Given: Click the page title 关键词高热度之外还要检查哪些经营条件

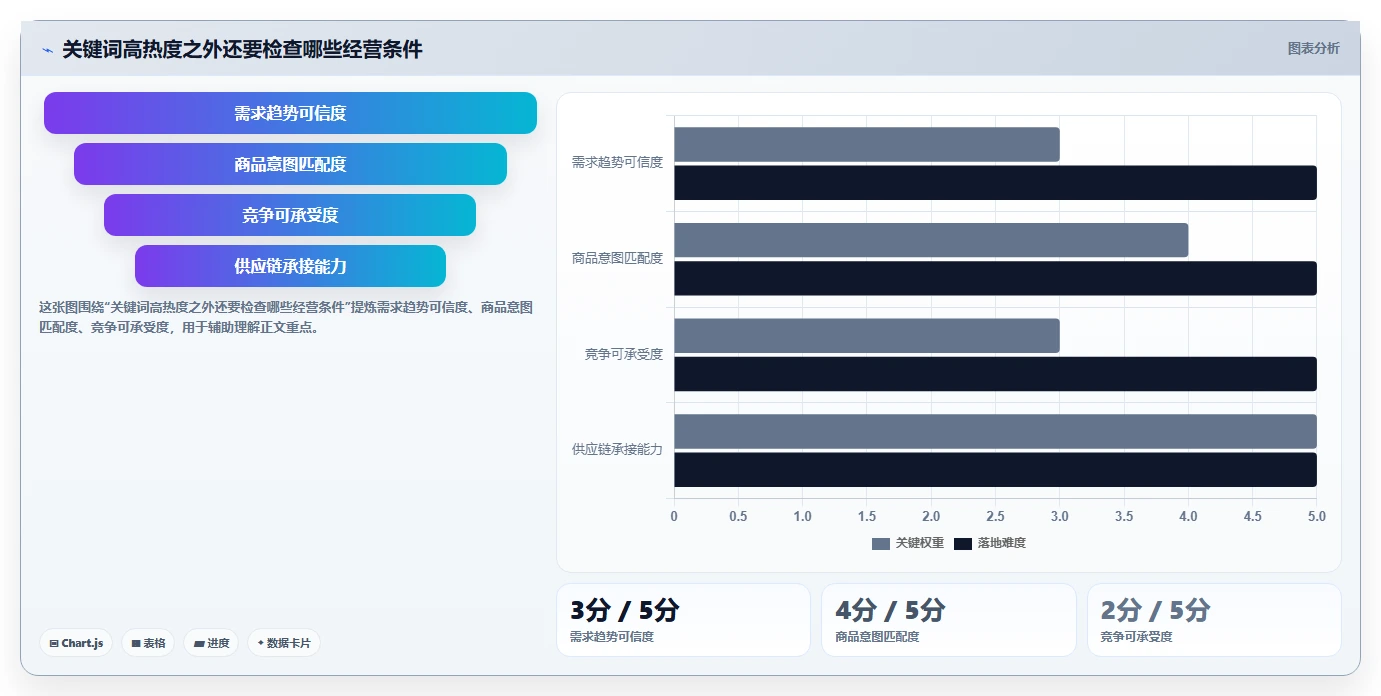Looking at the screenshot, I should click(x=242, y=49).
